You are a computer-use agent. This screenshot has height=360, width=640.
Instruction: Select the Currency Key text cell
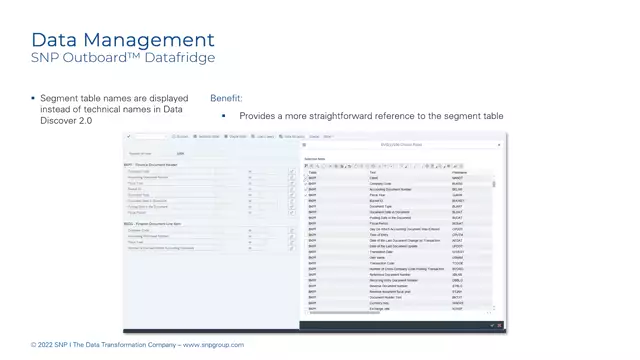[379, 303]
